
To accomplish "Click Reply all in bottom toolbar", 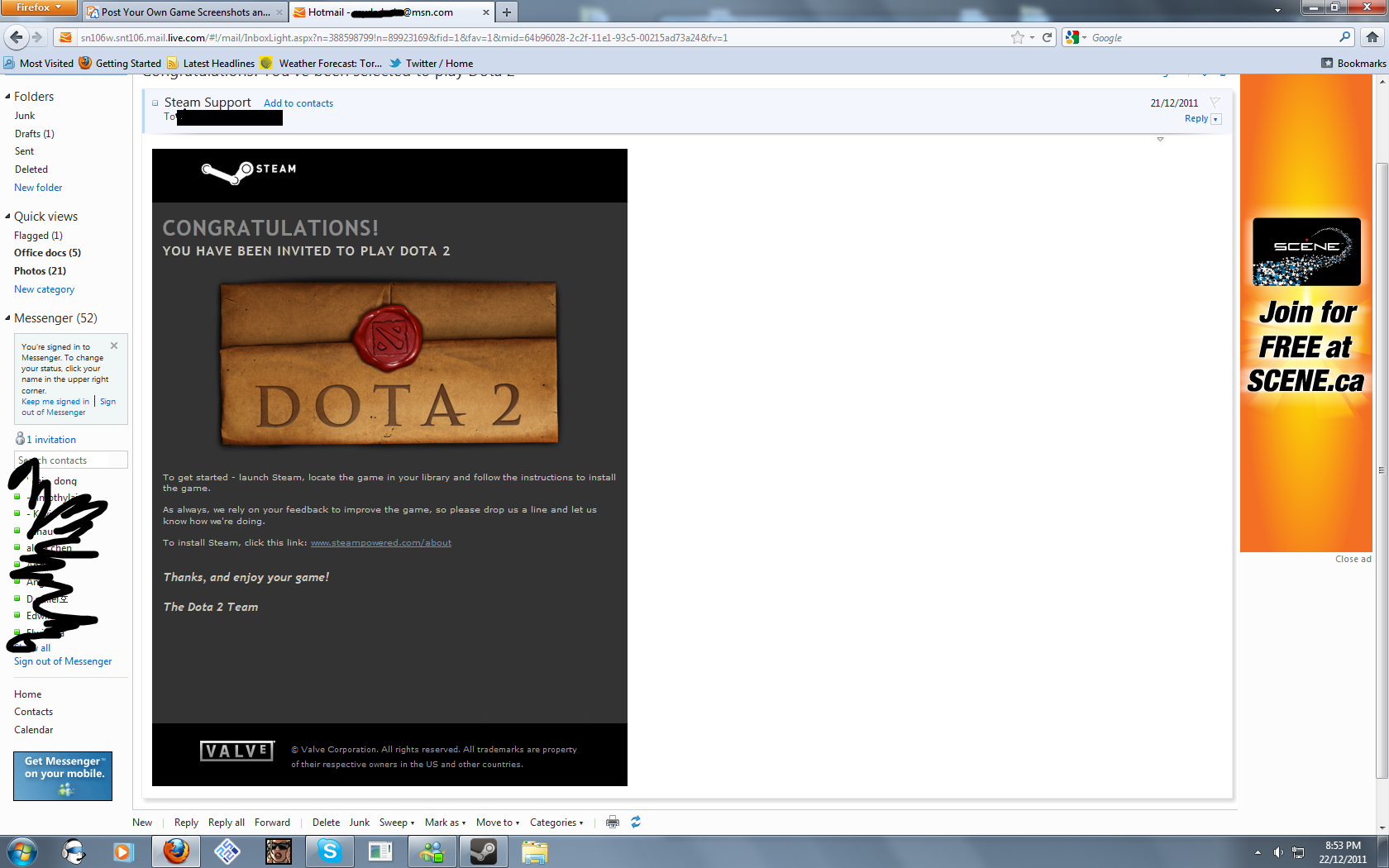I will [226, 823].
